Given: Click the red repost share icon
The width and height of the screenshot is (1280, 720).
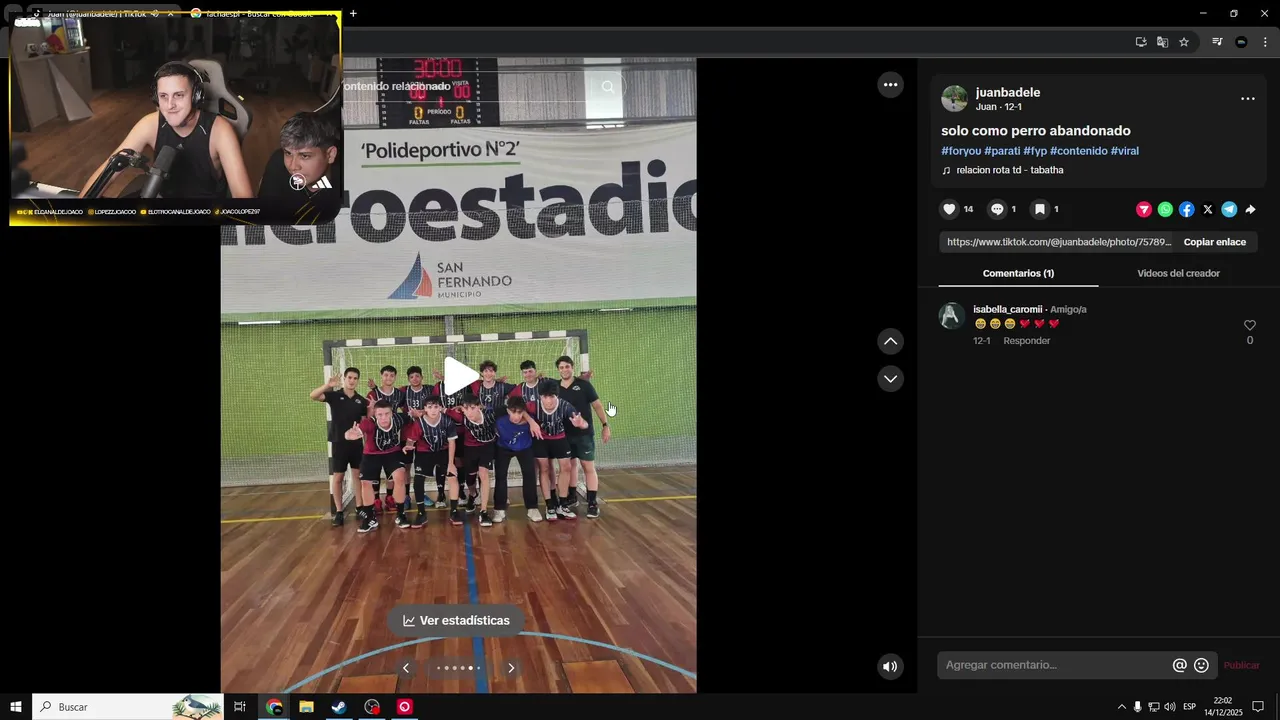Looking at the screenshot, I should click(1144, 209).
